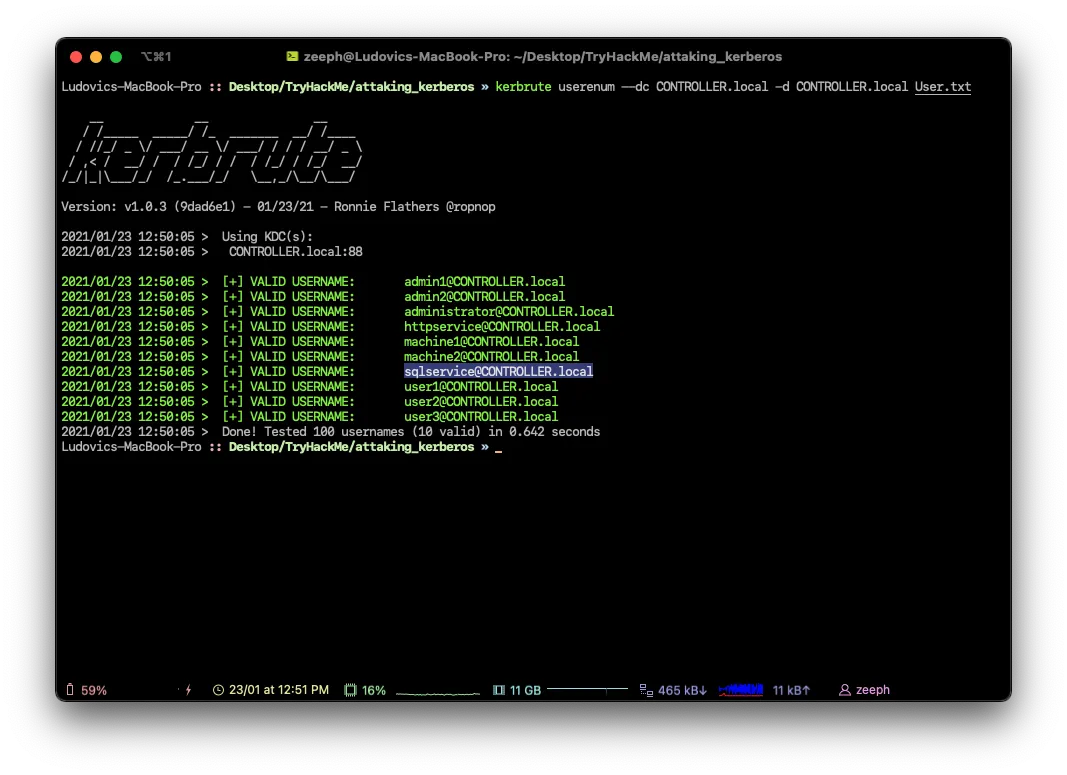
Task: Click the charging lightning bolt icon
Action: point(188,690)
